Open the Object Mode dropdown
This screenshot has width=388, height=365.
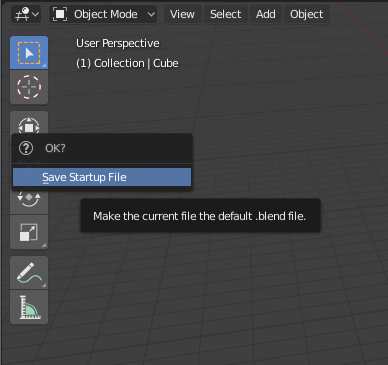click(x=103, y=14)
